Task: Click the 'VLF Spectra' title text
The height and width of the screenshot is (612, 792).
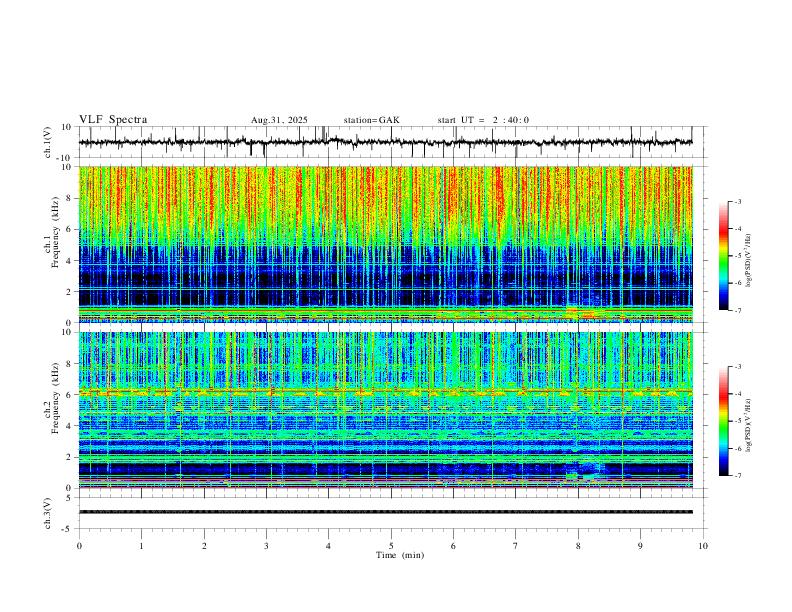Action: tap(113, 120)
